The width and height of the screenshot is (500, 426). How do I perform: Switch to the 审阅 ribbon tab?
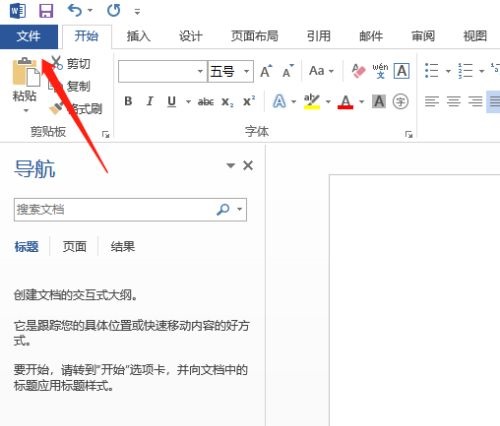[x=423, y=36]
